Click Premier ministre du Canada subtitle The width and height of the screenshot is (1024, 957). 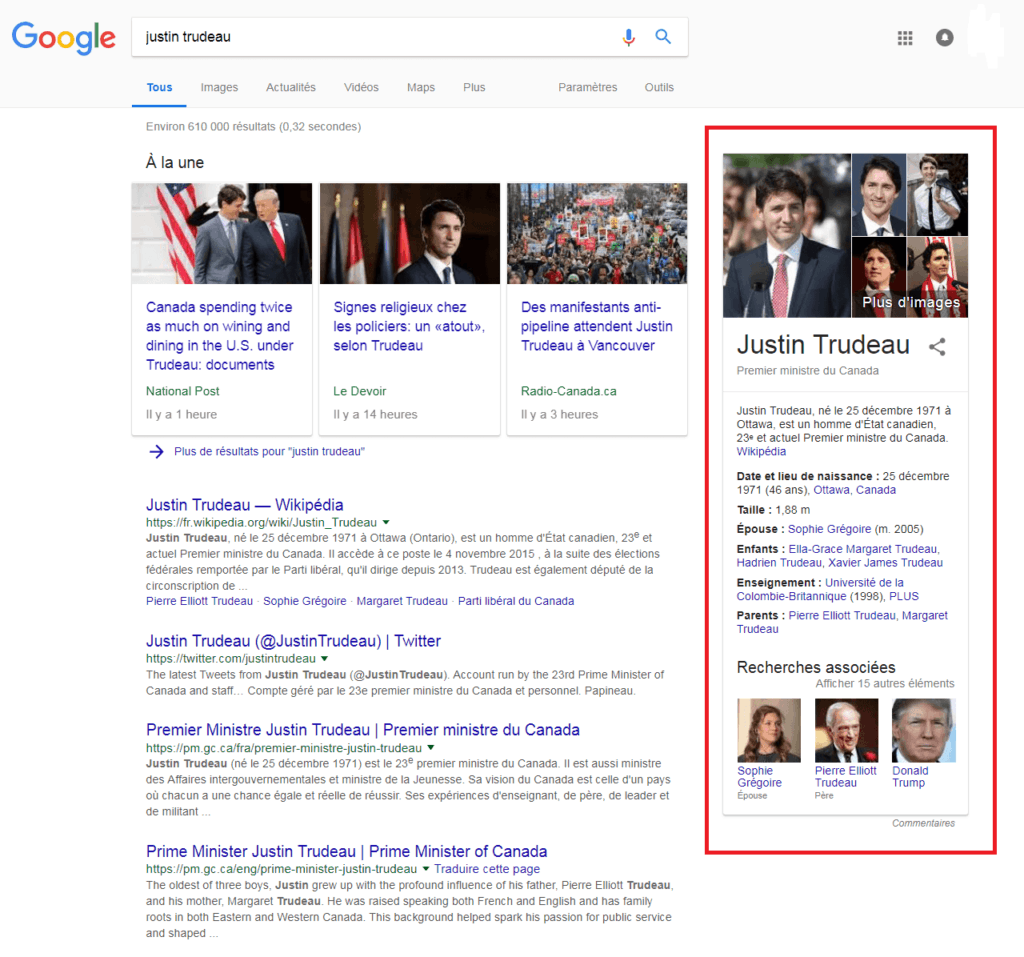(807, 370)
